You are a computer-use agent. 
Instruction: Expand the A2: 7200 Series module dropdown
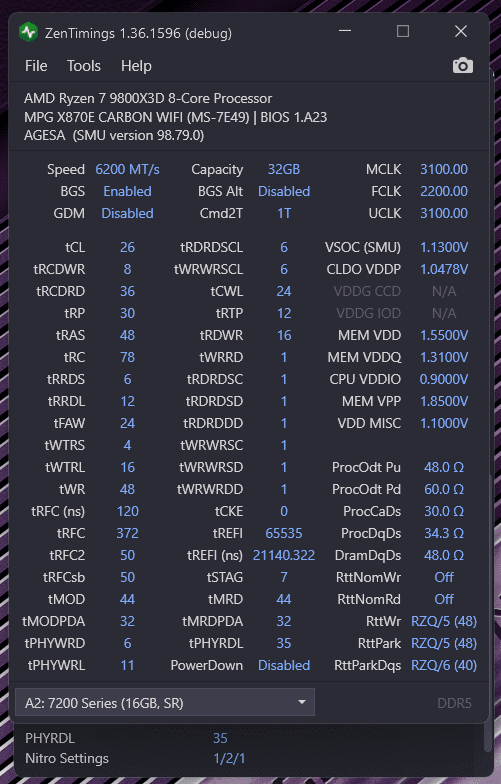[x=165, y=702]
